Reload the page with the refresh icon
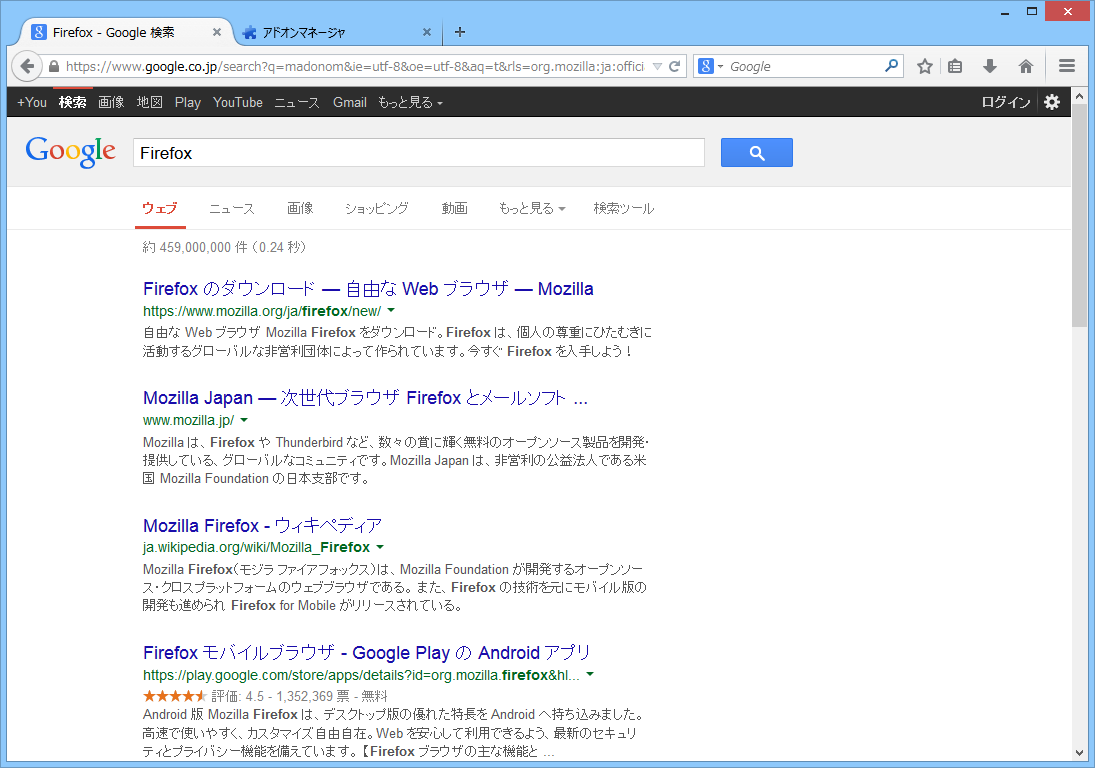 coord(674,66)
